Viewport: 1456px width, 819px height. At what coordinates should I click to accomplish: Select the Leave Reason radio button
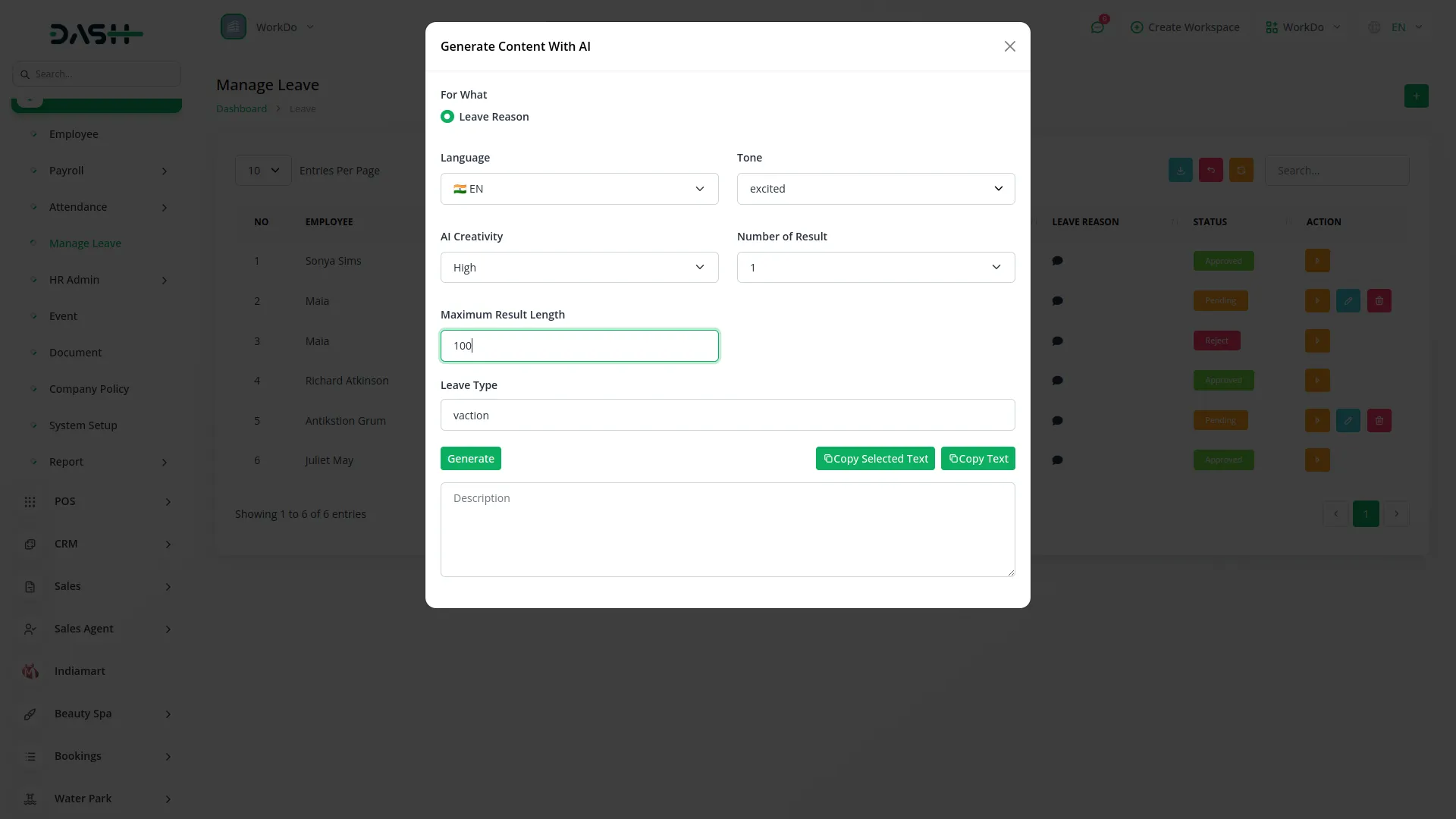pyautogui.click(x=447, y=116)
